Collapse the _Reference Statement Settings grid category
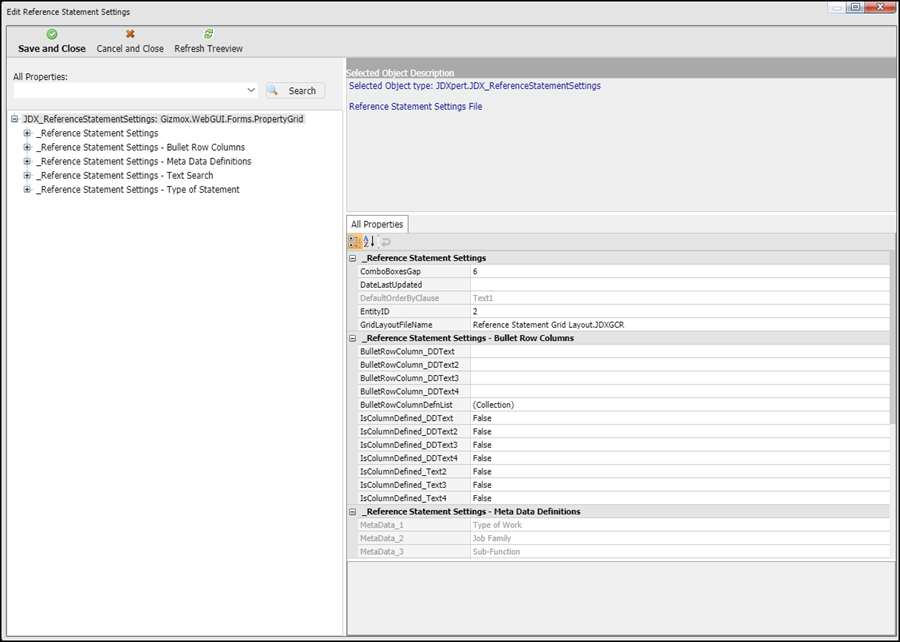Image resolution: width=900 pixels, height=642 pixels. point(353,258)
